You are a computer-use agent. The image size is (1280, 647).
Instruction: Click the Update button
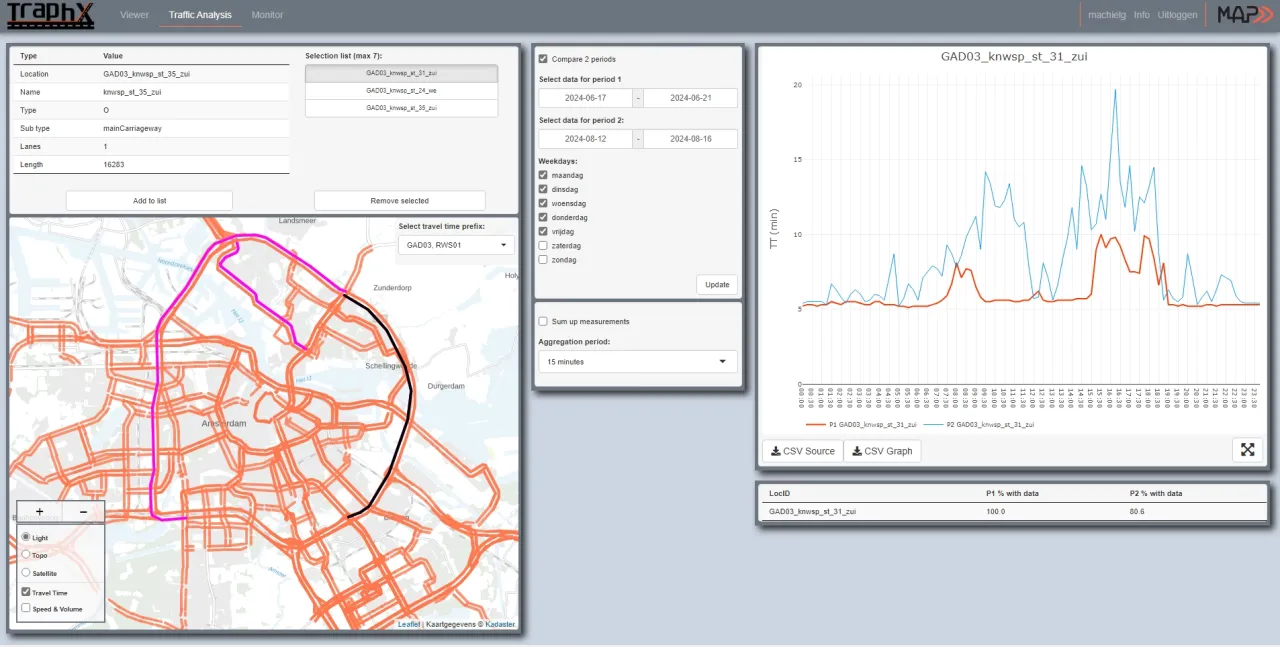(717, 284)
